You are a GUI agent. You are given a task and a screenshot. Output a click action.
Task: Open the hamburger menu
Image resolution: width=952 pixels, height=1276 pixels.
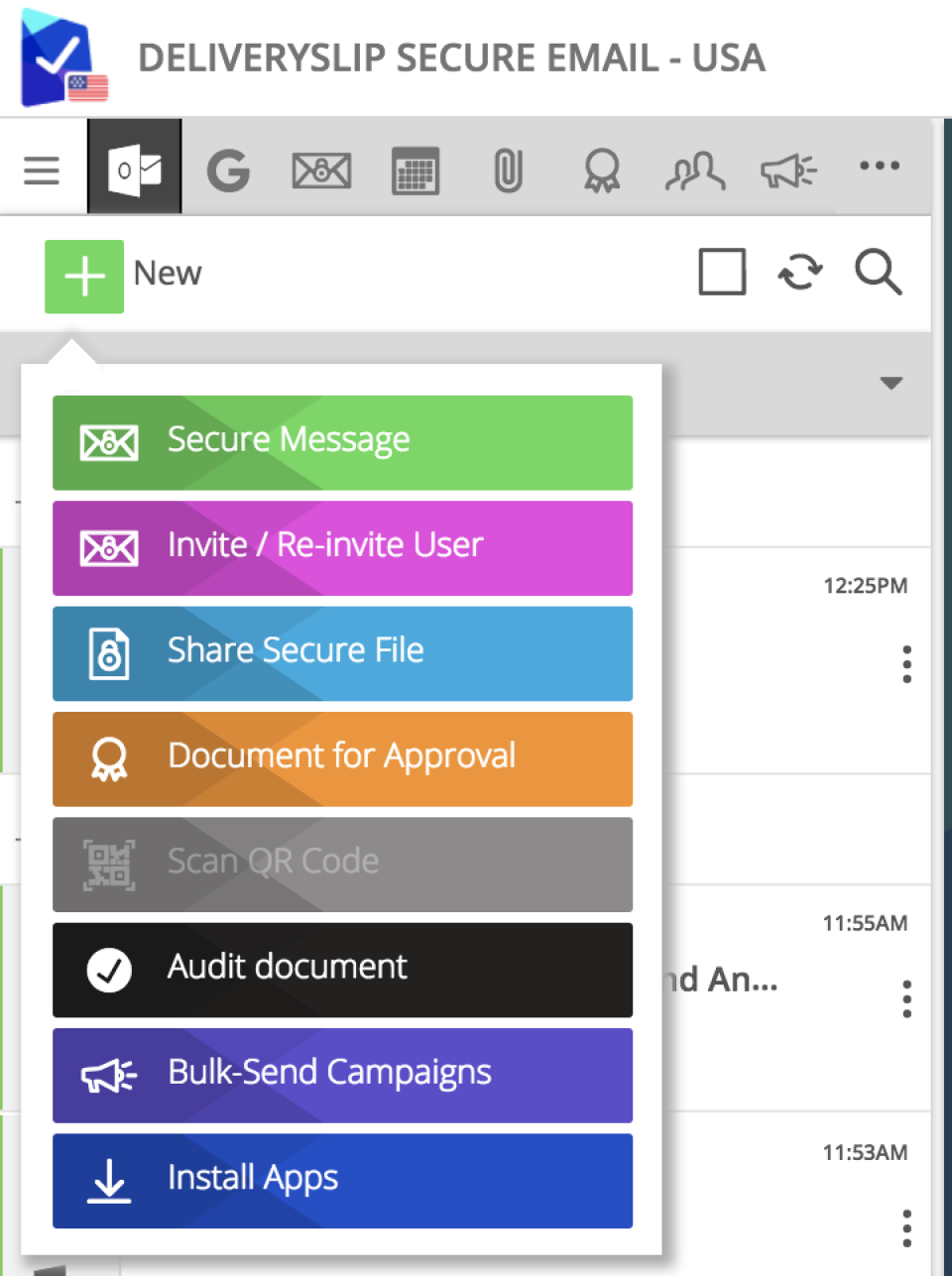(x=42, y=171)
